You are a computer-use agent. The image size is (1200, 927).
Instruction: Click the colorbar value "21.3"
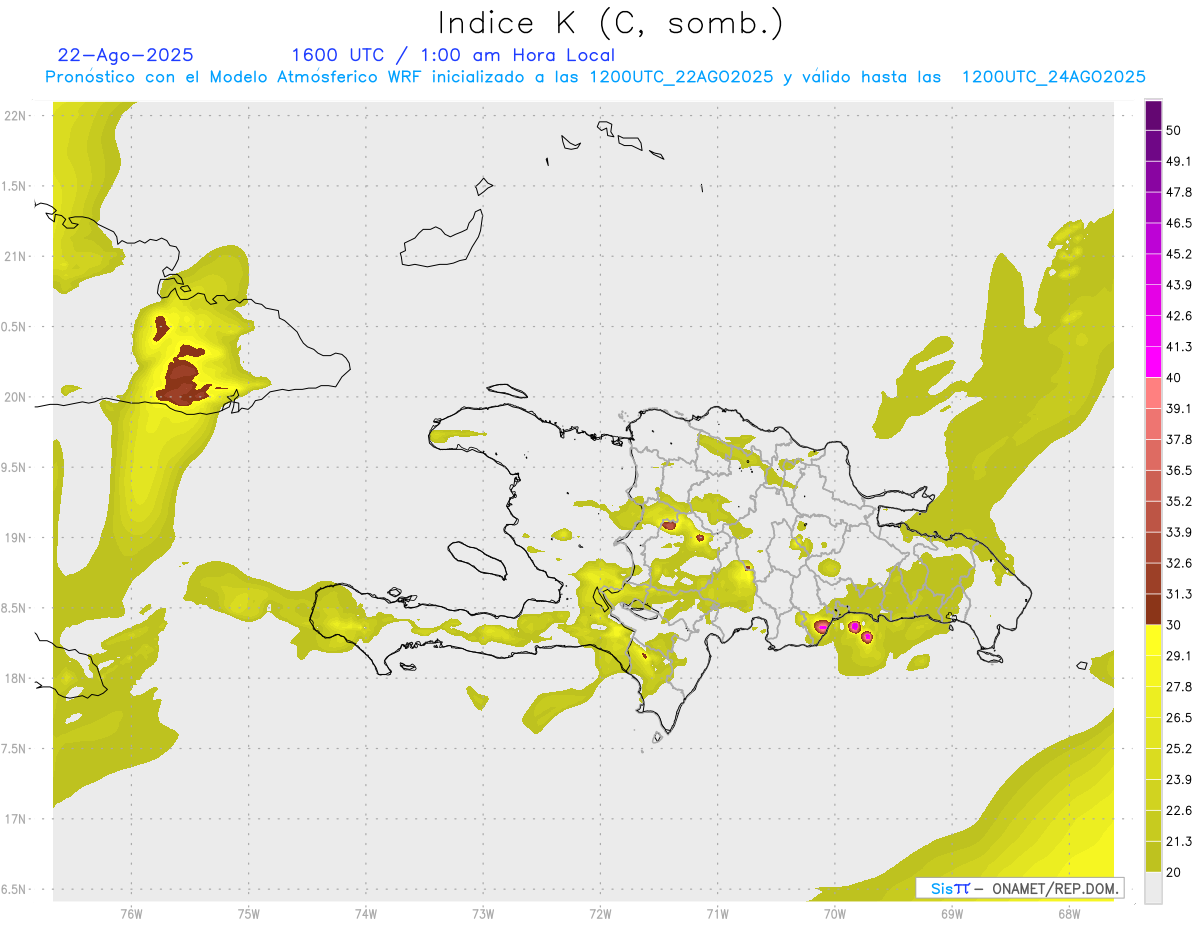pyautogui.click(x=1179, y=842)
